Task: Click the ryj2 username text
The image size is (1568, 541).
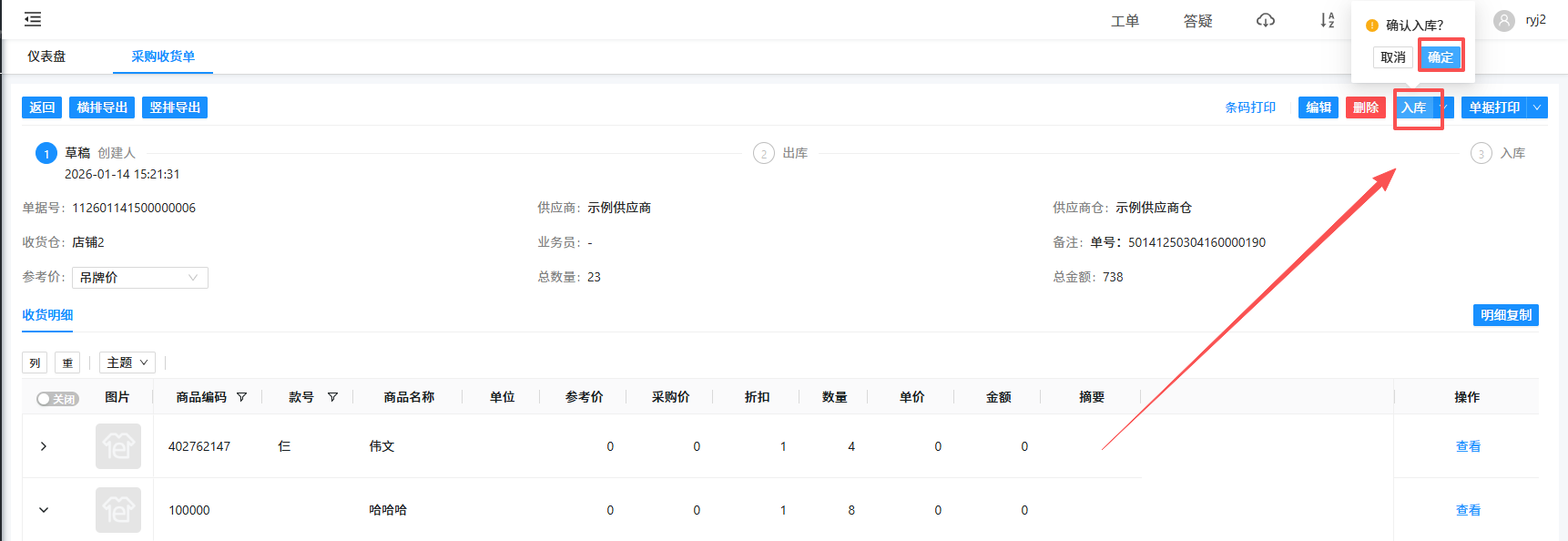Action: click(1536, 20)
